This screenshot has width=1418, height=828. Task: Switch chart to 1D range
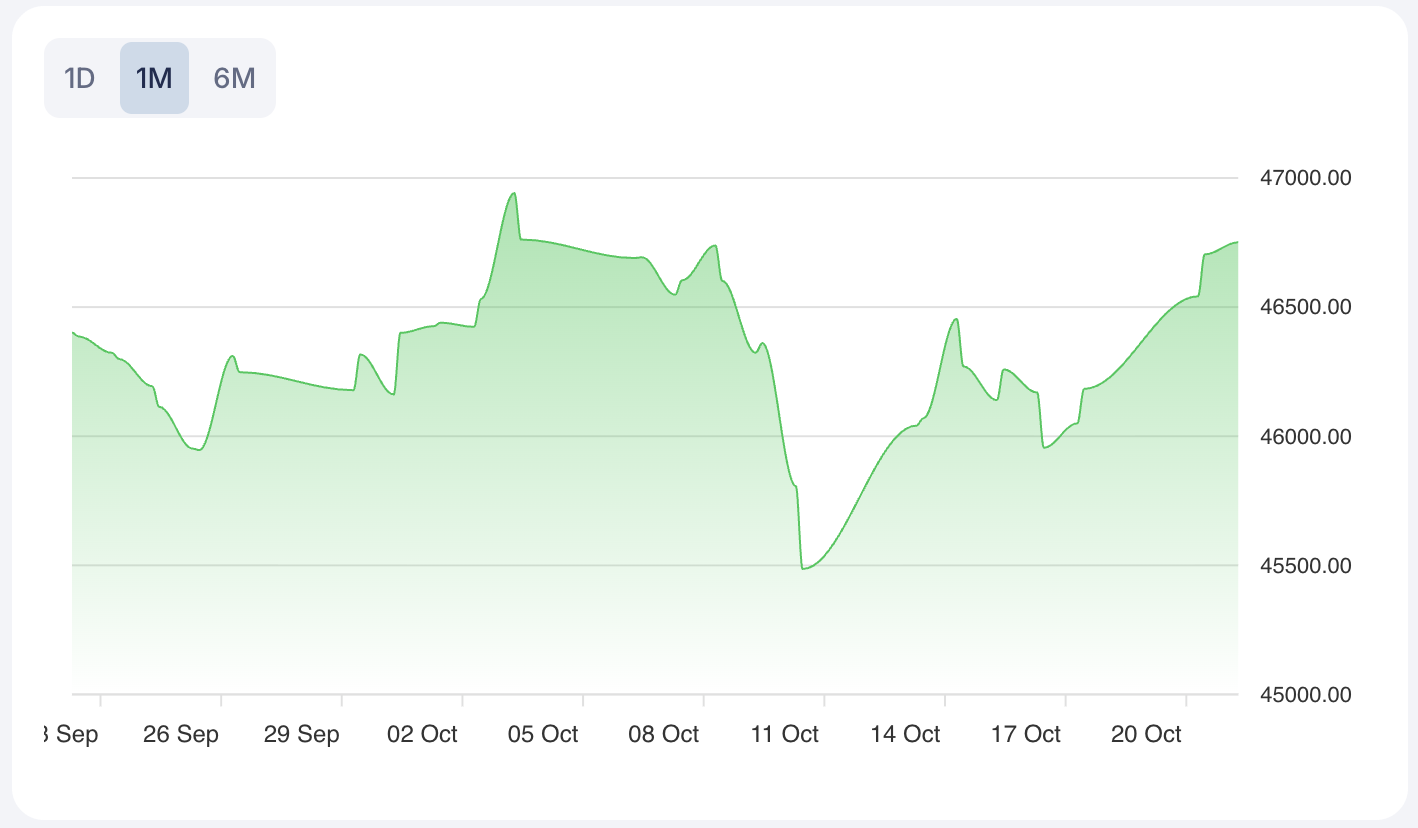(79, 78)
